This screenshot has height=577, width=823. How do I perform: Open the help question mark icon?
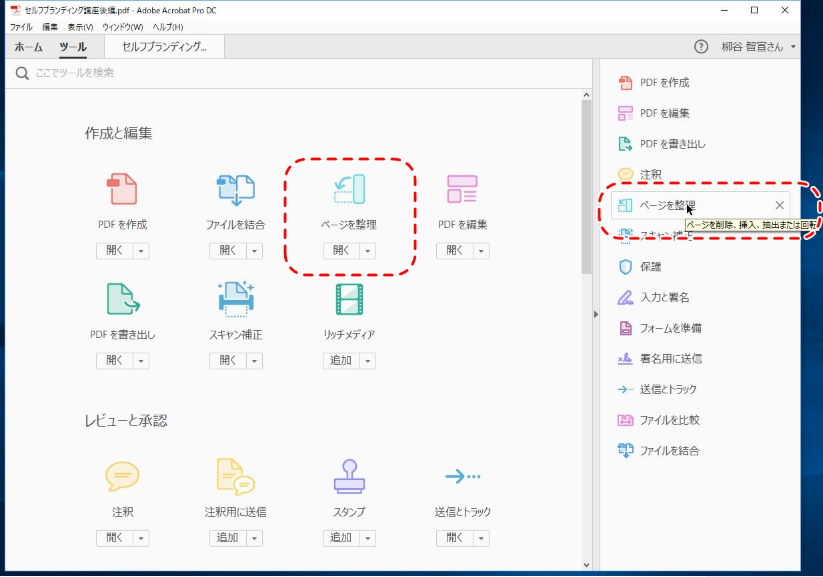coord(701,47)
